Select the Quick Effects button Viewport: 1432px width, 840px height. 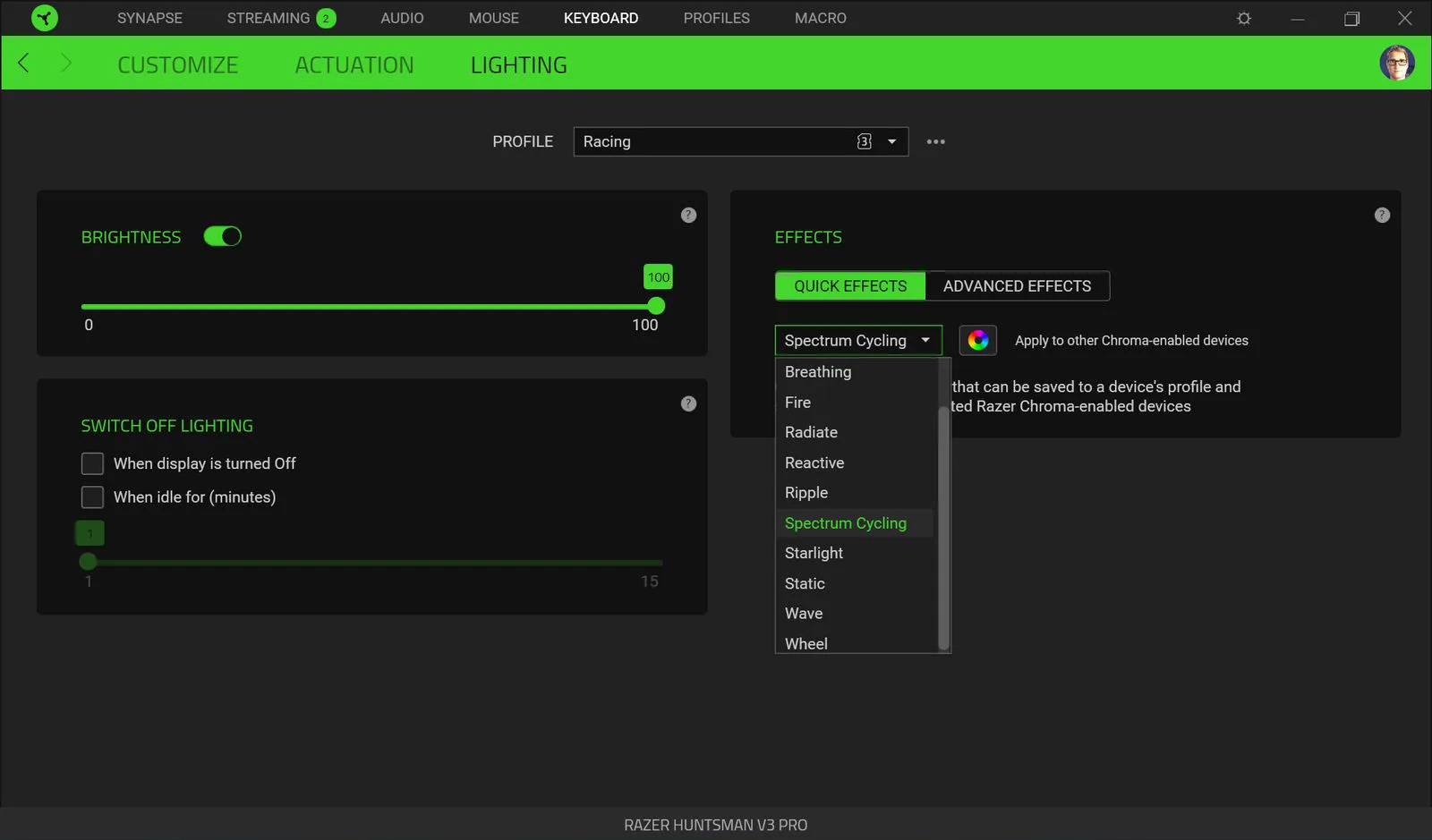[850, 286]
